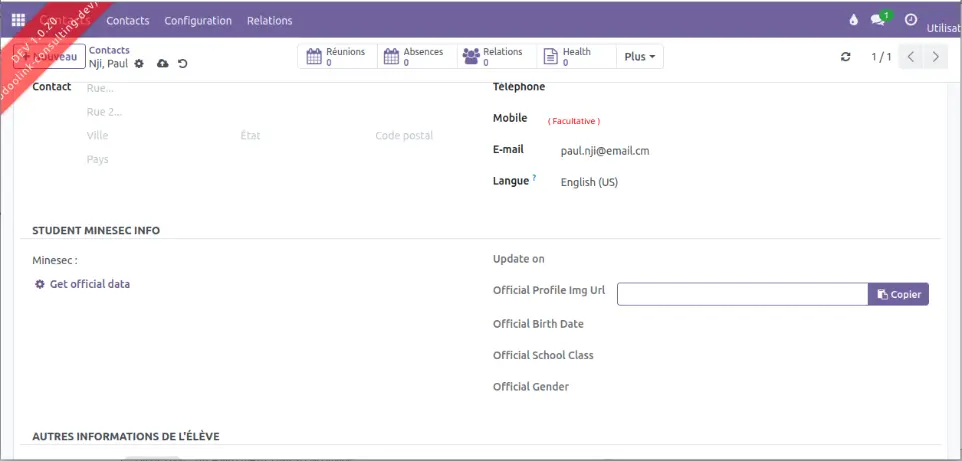Viewport: 962px width, 461px height.
Task: Open the Contacts top menu
Action: coord(128,20)
